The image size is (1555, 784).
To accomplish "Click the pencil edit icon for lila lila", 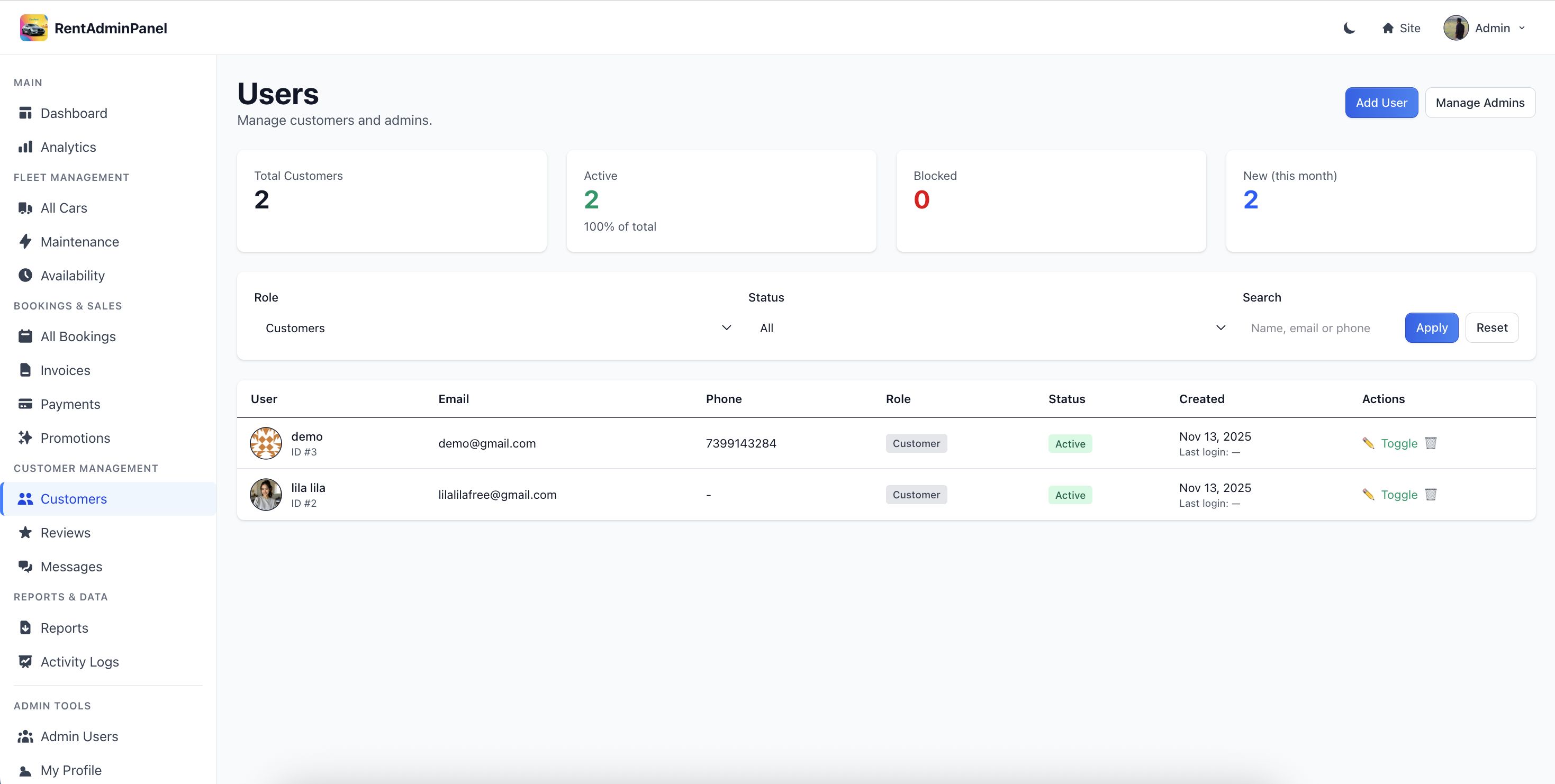I will coord(1368,494).
